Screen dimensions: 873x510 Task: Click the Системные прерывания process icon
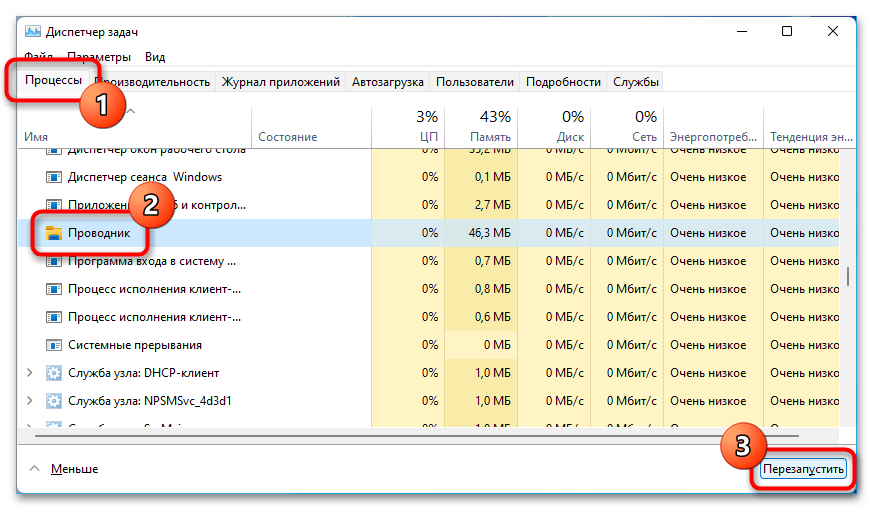click(x=53, y=345)
